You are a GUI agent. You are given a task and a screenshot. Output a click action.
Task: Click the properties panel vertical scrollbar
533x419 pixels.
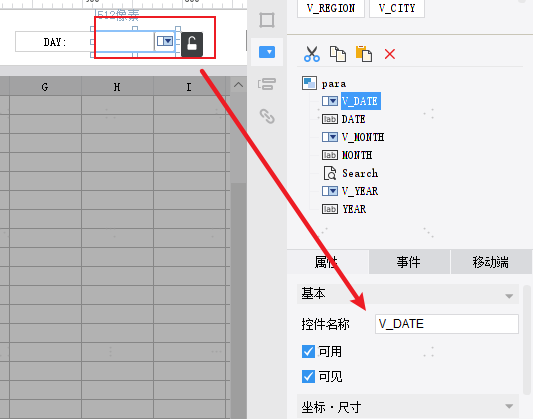coord(527,340)
